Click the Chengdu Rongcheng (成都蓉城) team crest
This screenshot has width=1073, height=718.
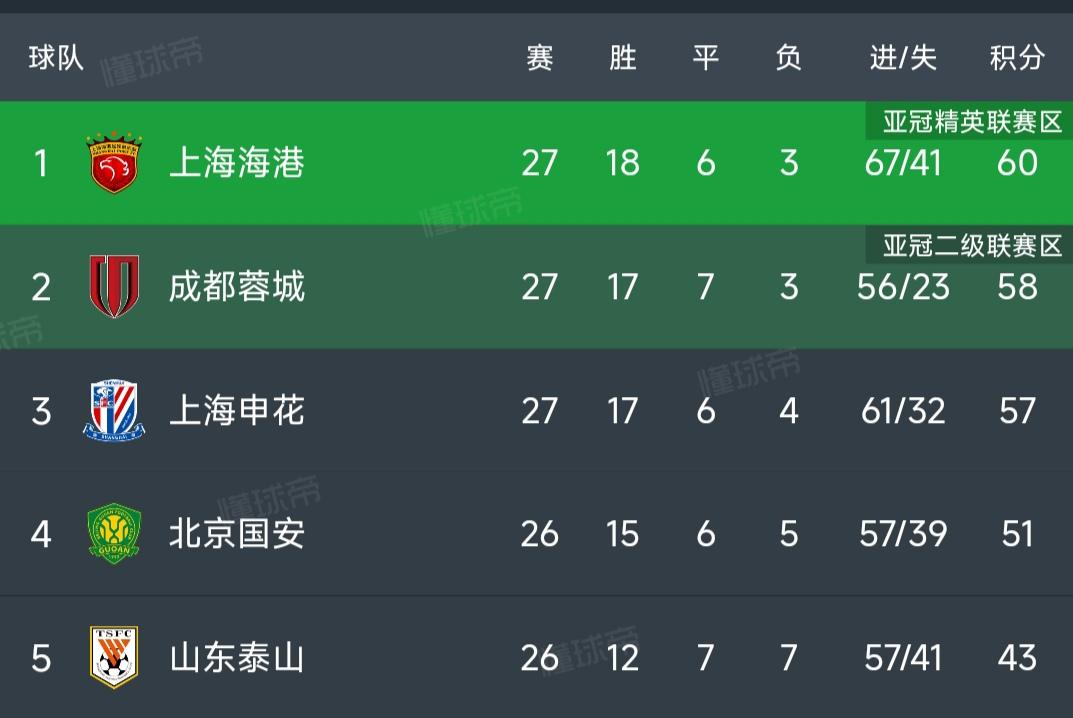114,287
